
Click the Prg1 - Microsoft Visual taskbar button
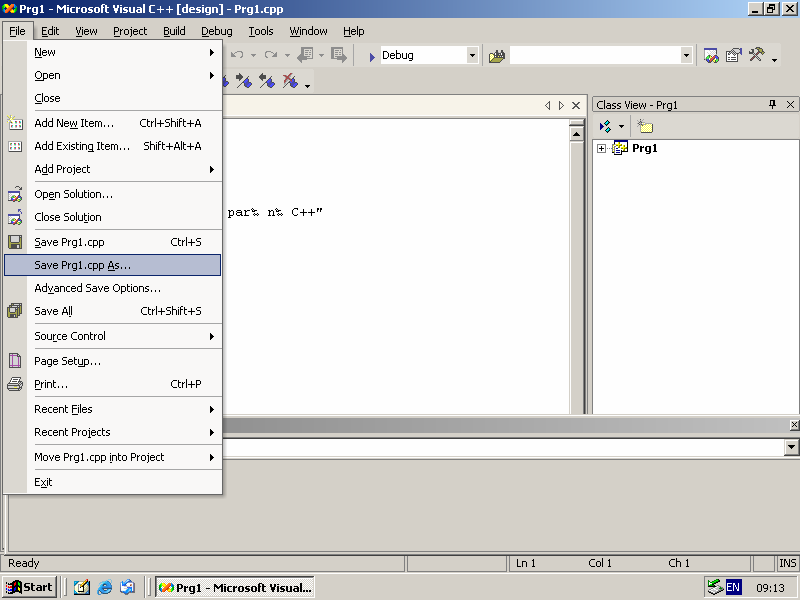click(x=235, y=587)
